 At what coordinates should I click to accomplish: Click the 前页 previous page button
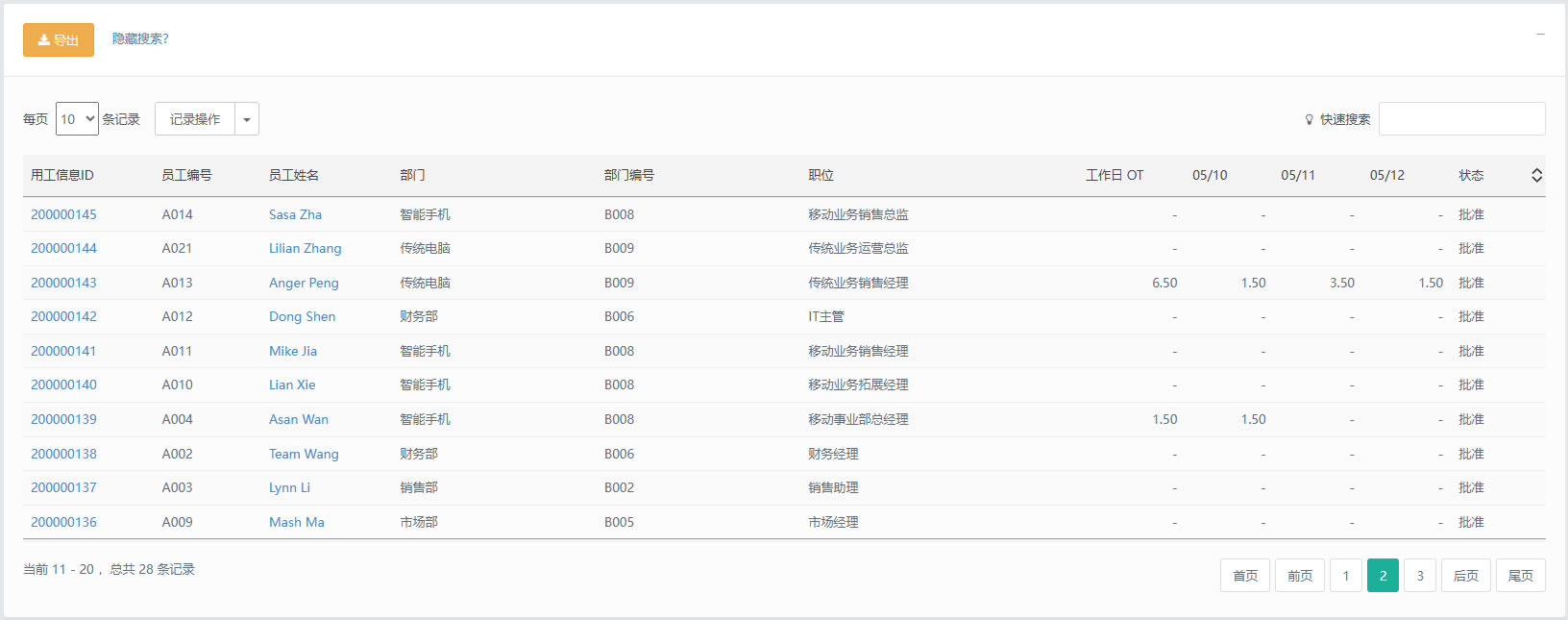pos(1300,576)
